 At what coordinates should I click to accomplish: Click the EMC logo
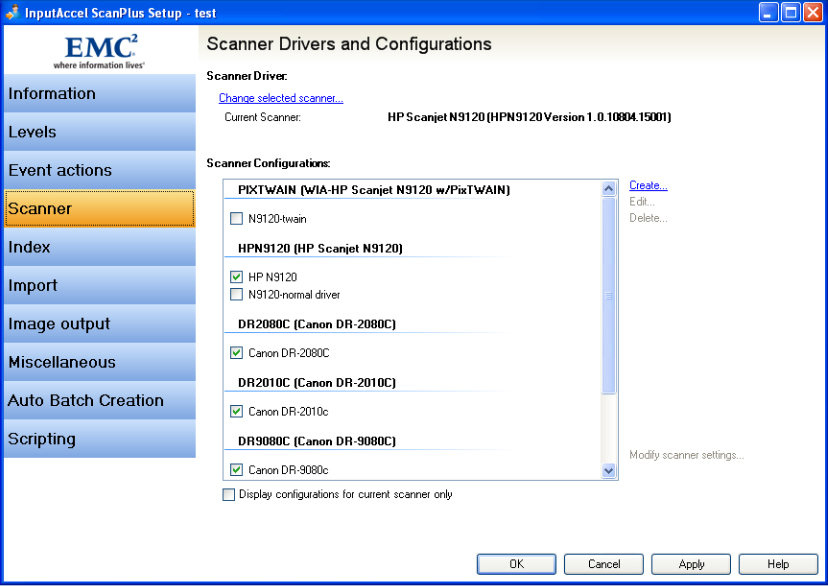point(99,51)
